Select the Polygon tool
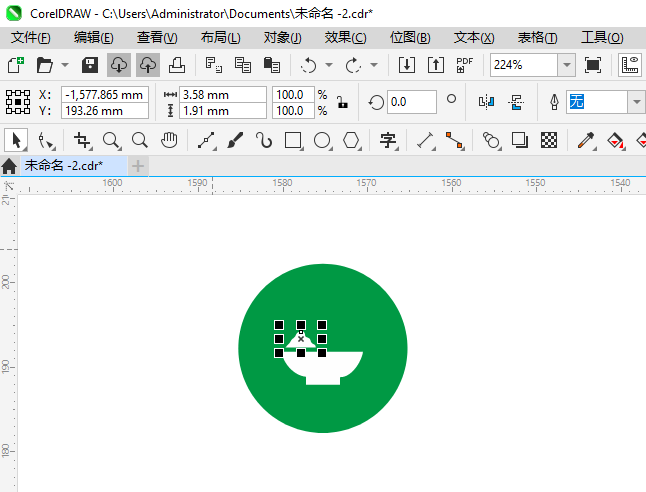Screen dimensions: 646x492 pyautogui.click(x=351, y=140)
